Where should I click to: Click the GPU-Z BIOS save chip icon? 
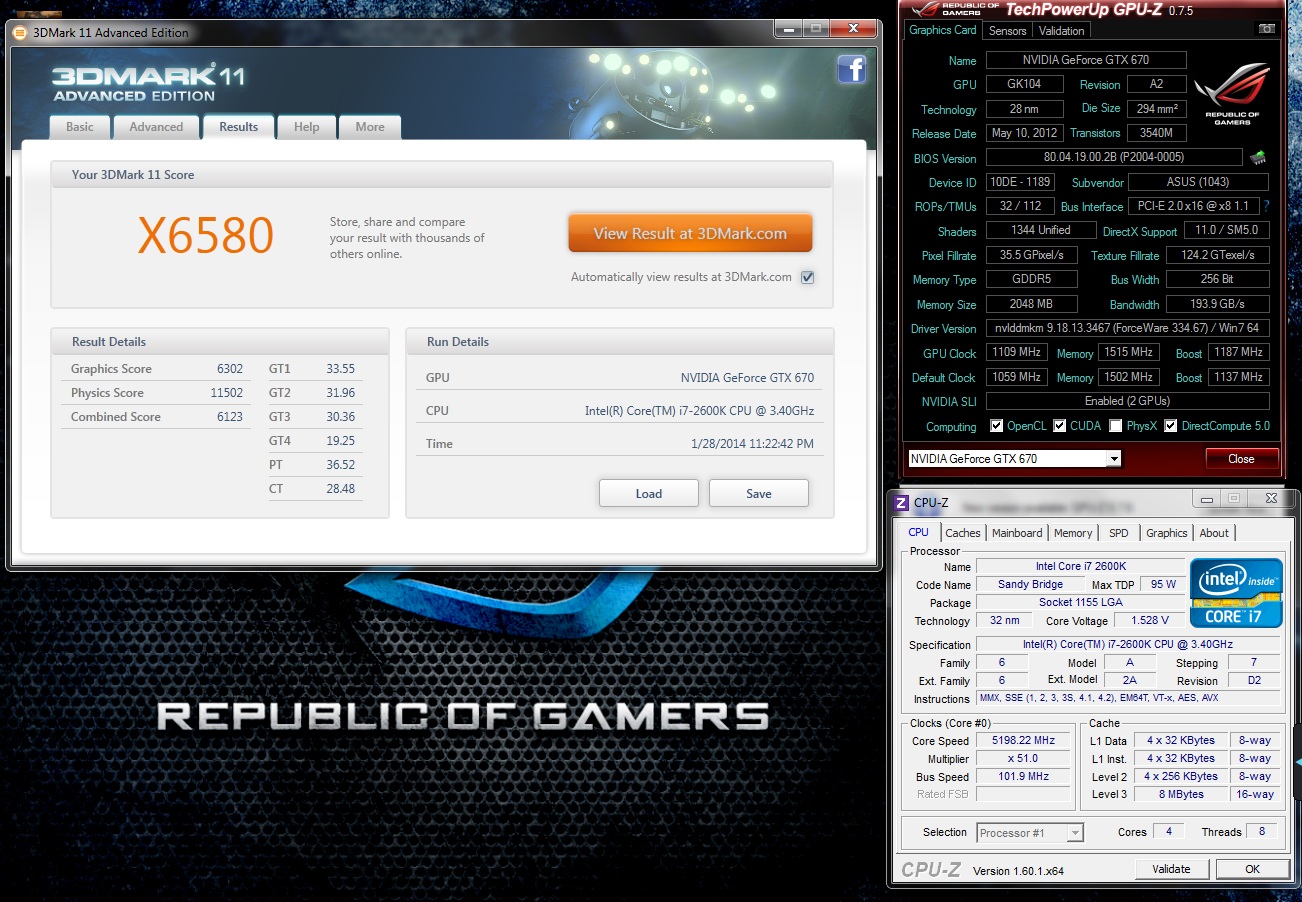[x=1258, y=157]
